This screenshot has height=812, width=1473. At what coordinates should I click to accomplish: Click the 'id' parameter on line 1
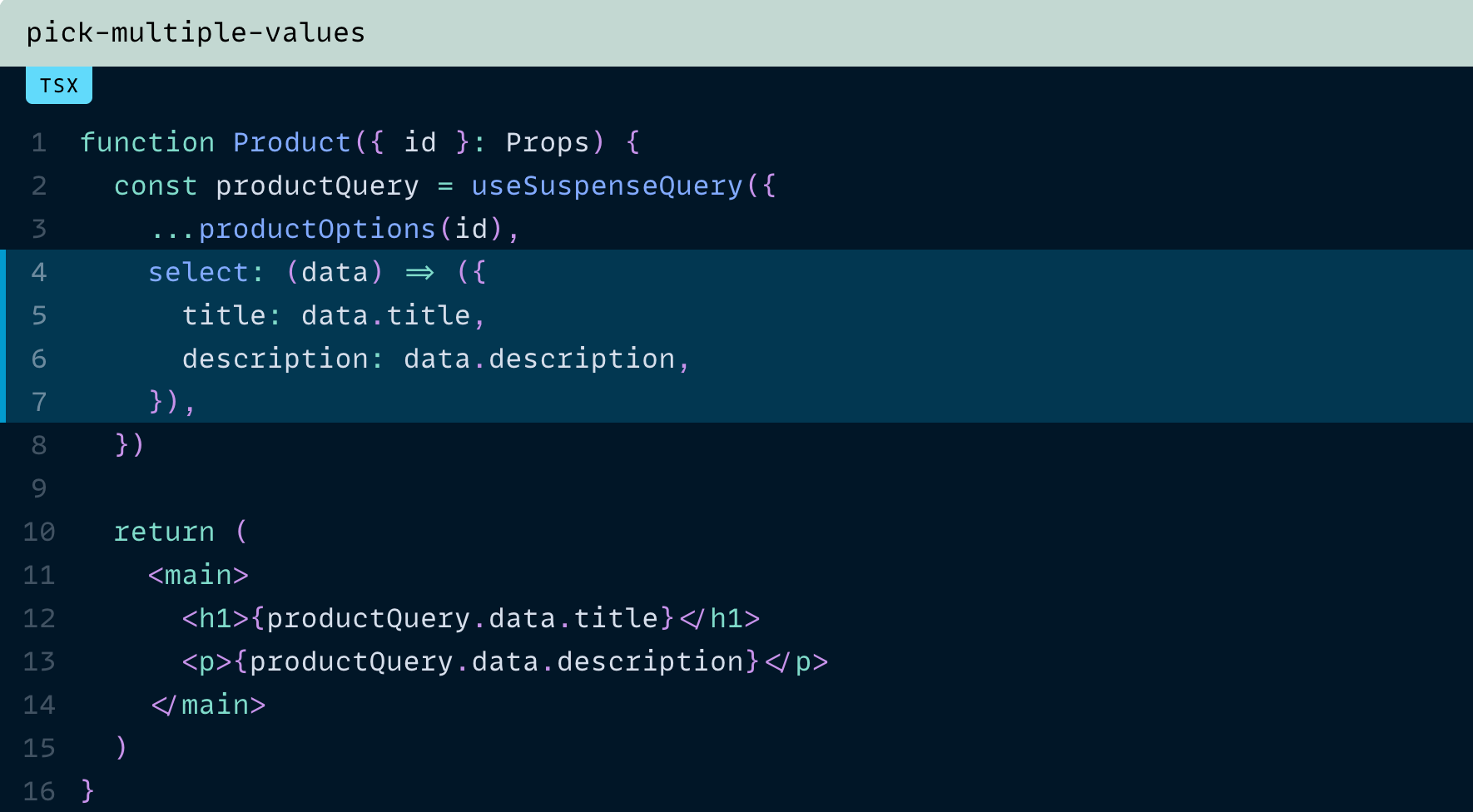419,142
